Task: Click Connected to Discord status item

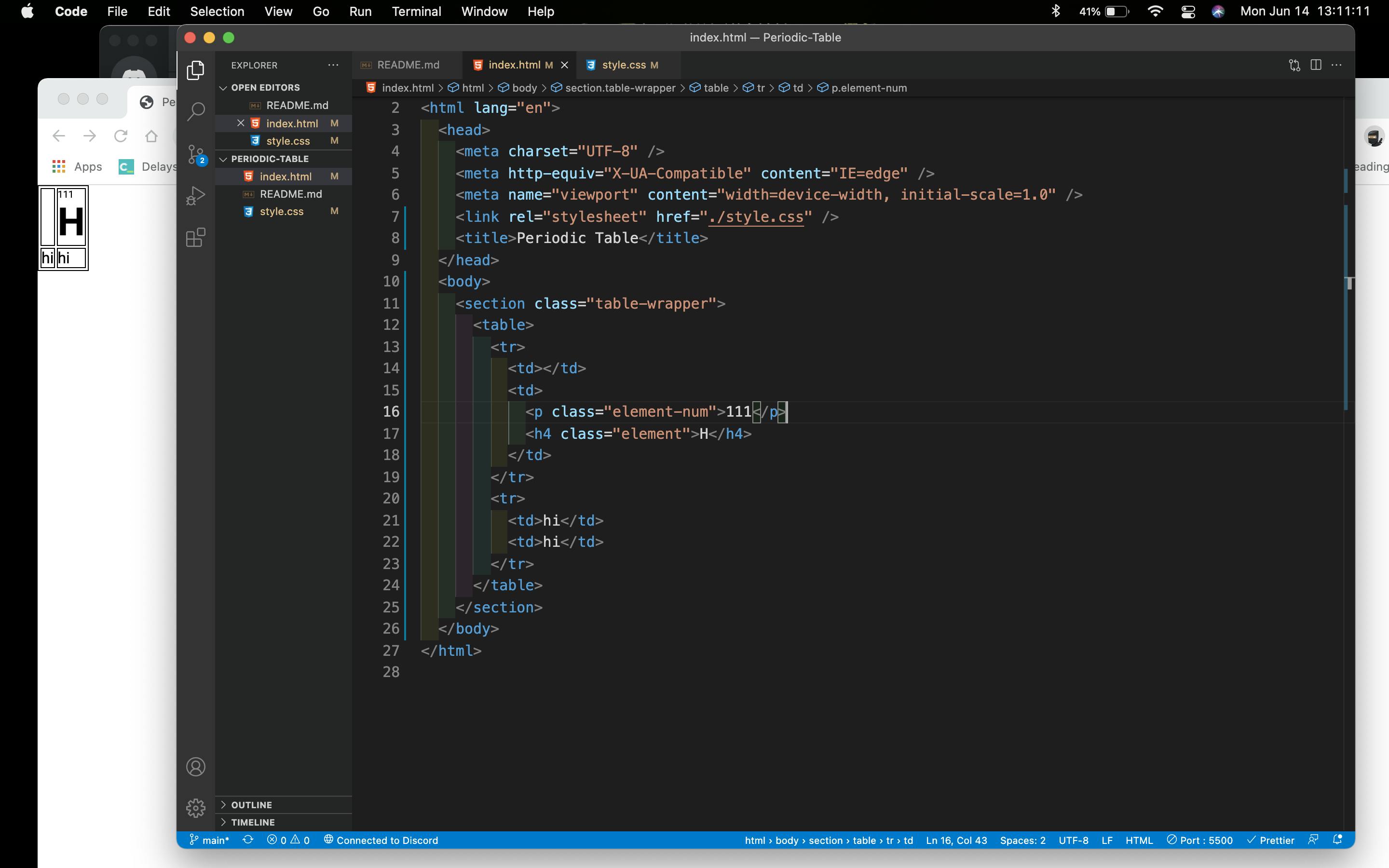Action: tap(381, 840)
